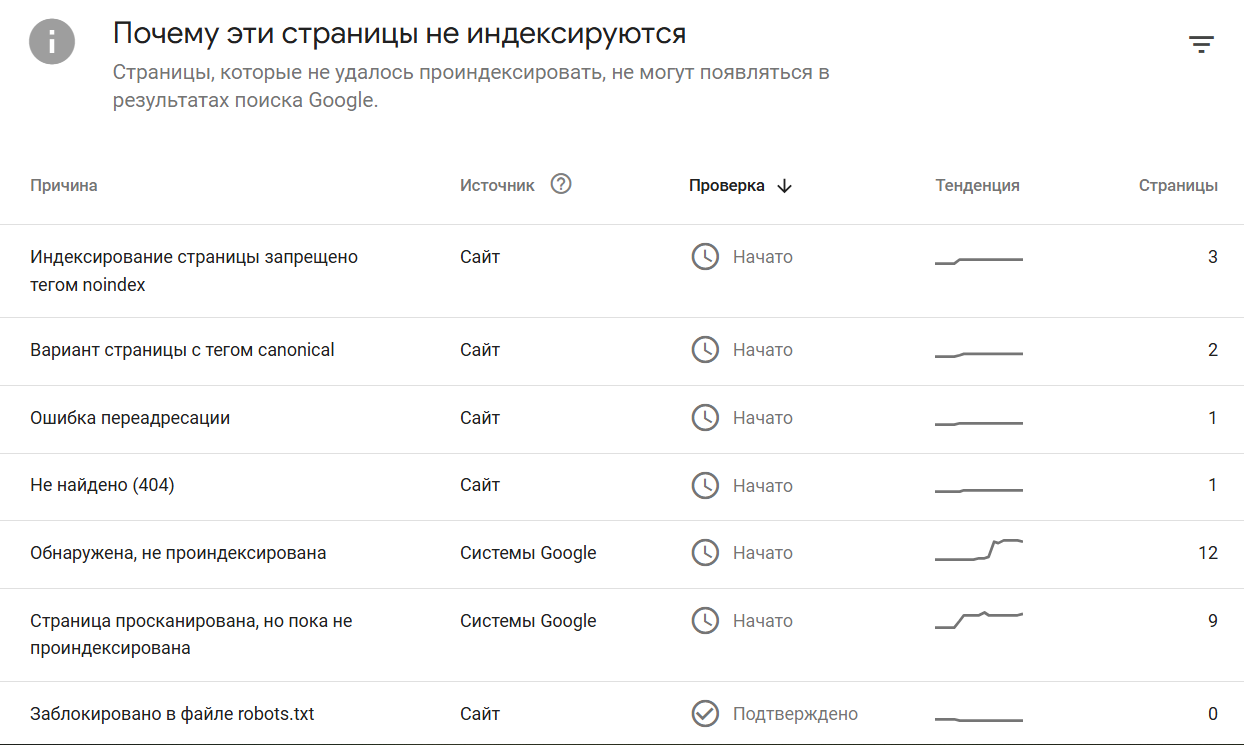Click page count 2 in the canonical row
The width and height of the screenshot is (1244, 745).
pyautogui.click(x=1213, y=350)
